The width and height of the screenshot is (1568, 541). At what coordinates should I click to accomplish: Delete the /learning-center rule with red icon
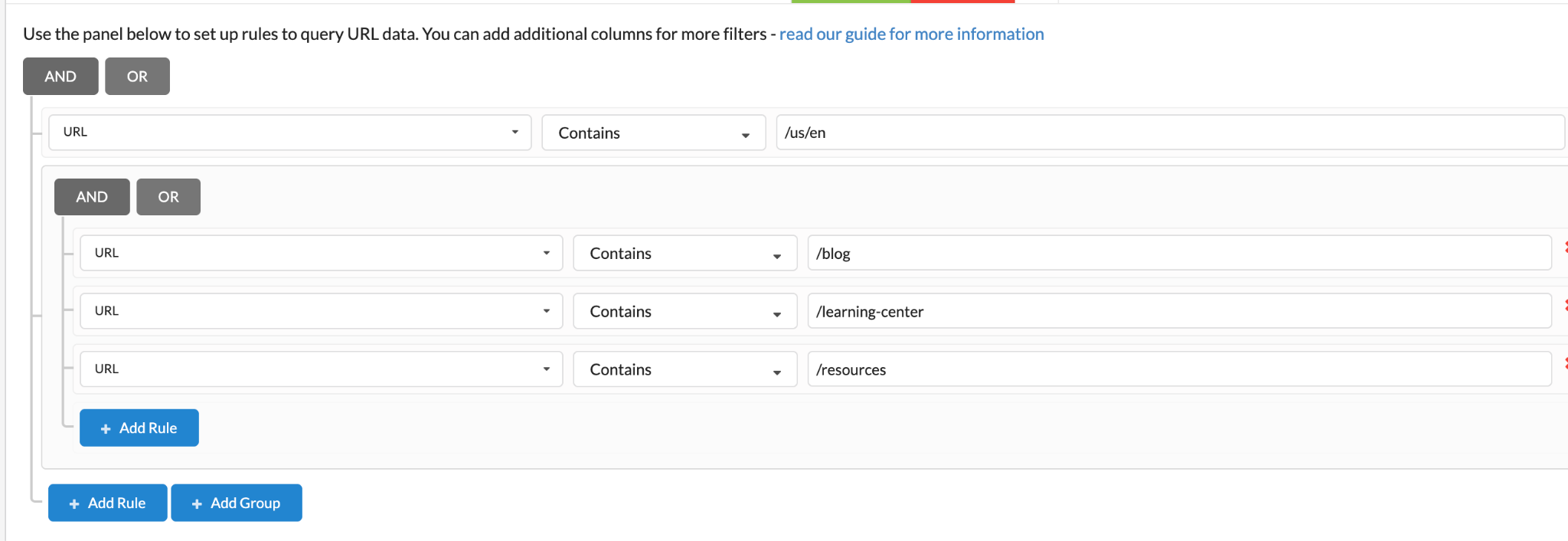(1566, 305)
